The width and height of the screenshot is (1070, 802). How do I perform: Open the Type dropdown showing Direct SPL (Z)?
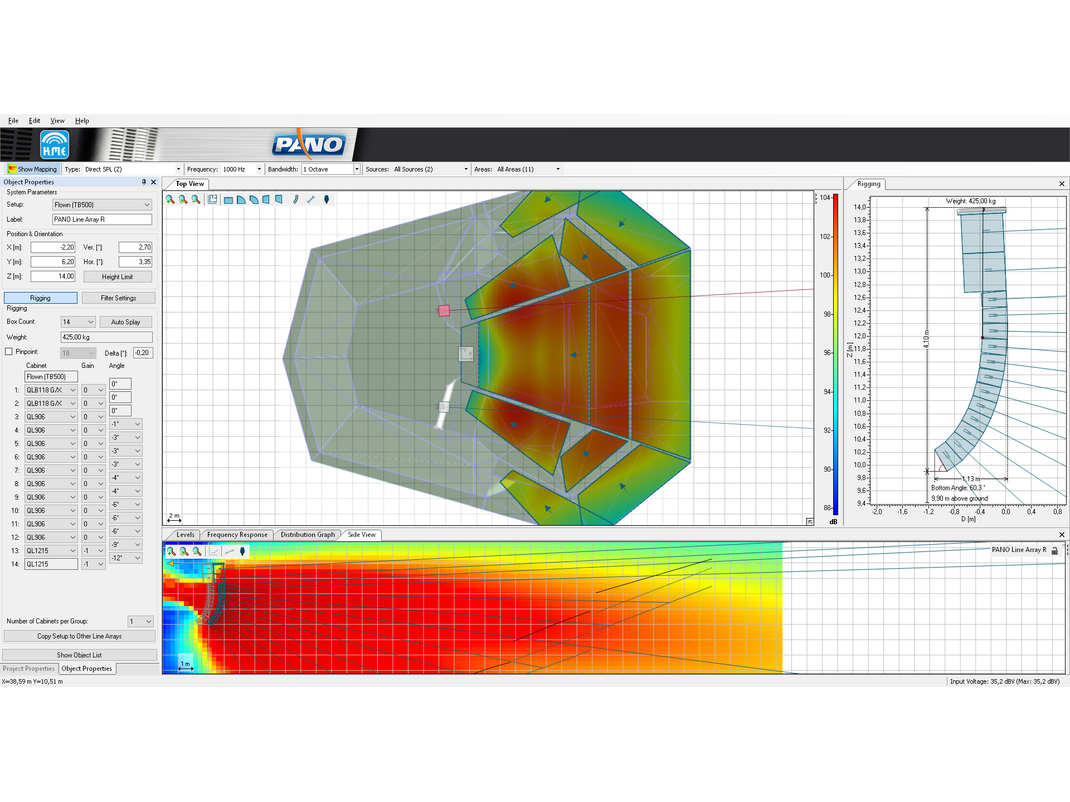(x=132, y=169)
